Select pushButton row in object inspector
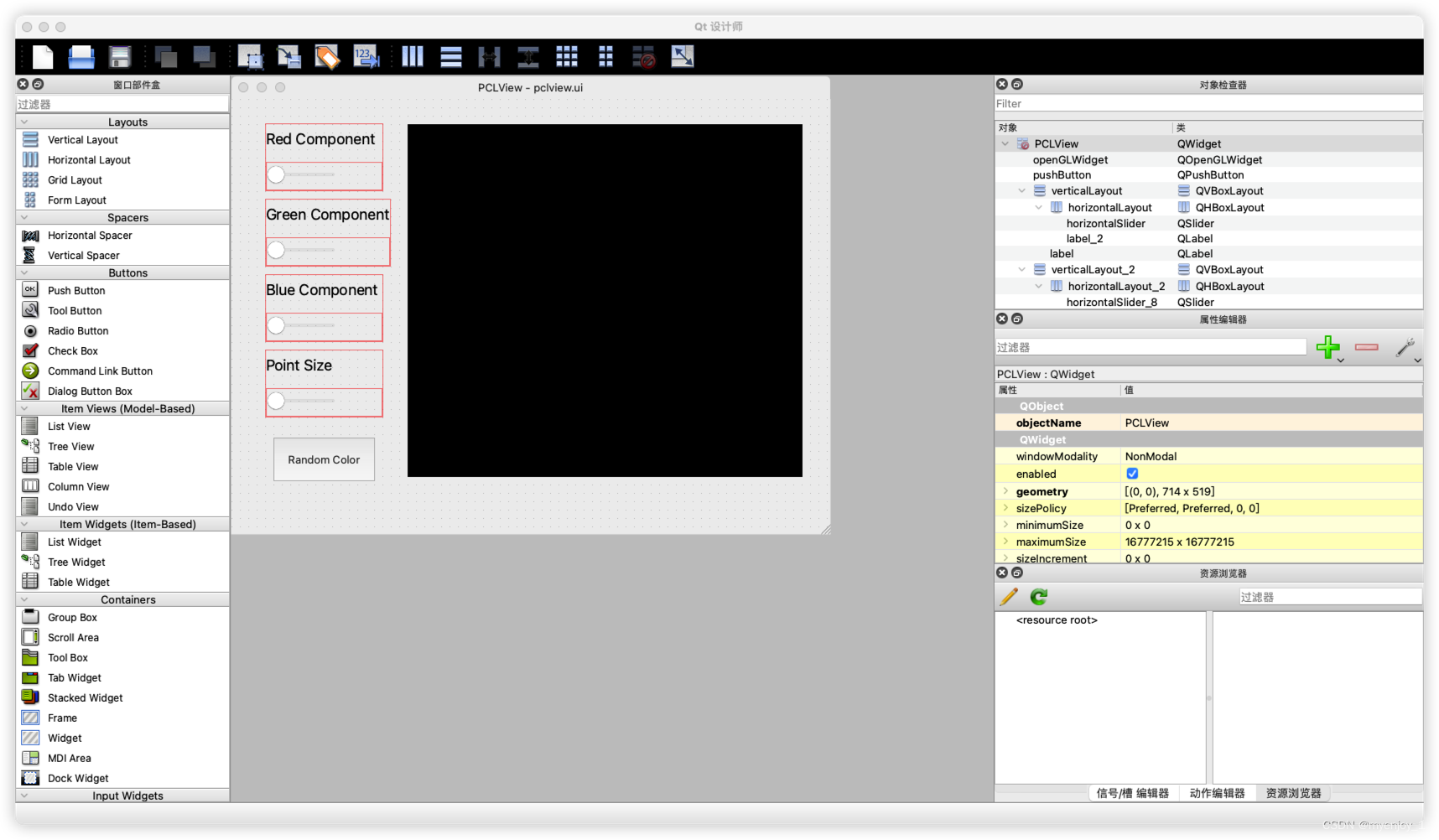 (1208, 175)
